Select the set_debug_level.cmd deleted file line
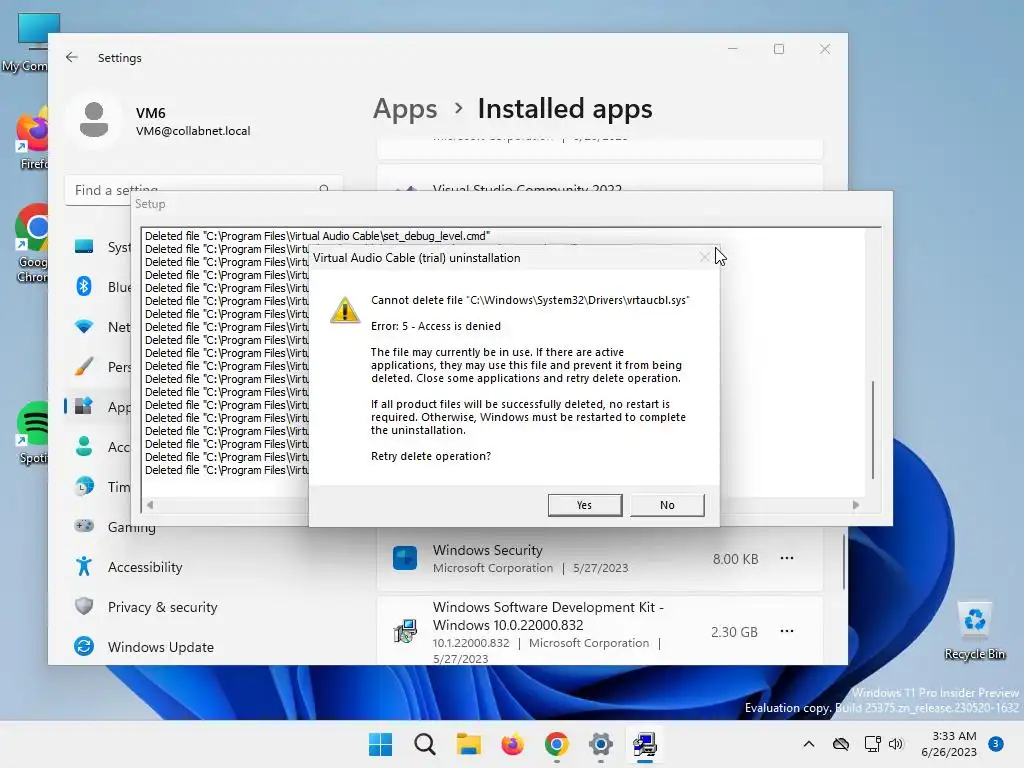1024x768 pixels. 317,236
